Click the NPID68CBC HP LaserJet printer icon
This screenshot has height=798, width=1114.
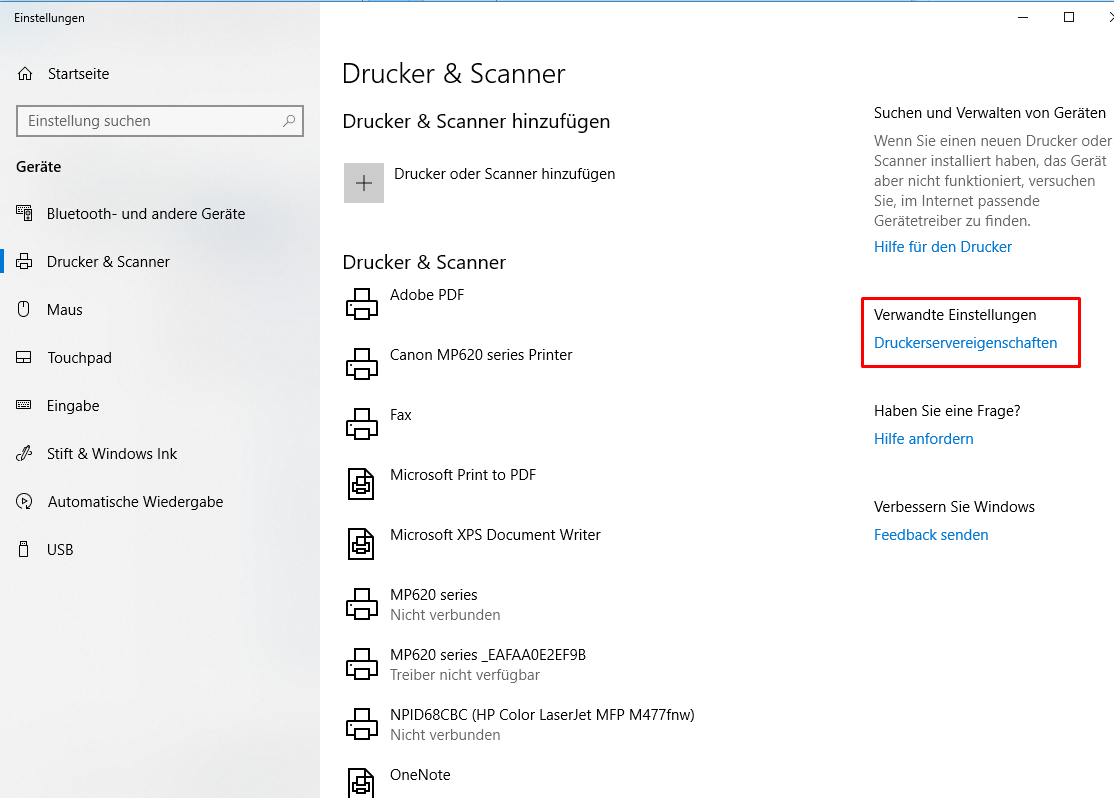[362, 724]
